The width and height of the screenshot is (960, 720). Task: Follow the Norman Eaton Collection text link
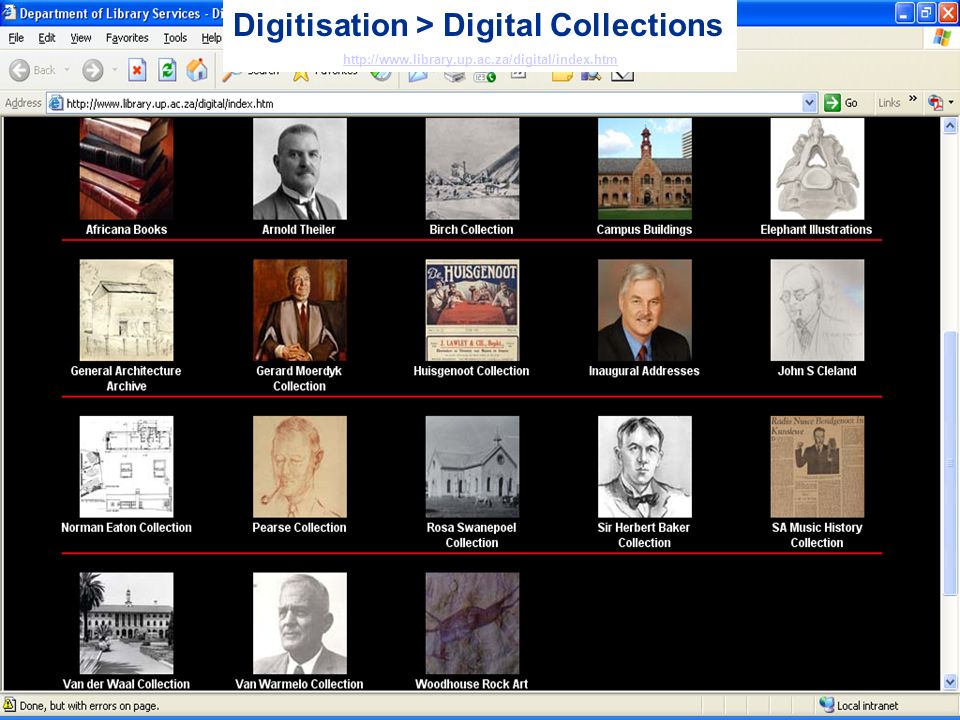[x=126, y=528]
